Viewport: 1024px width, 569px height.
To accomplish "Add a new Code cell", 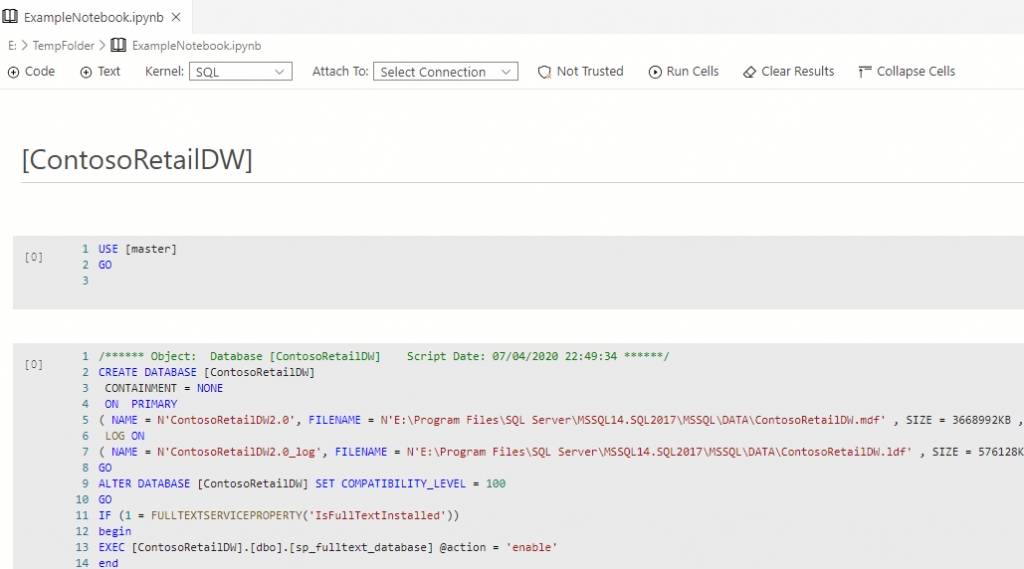I will click(x=31, y=71).
